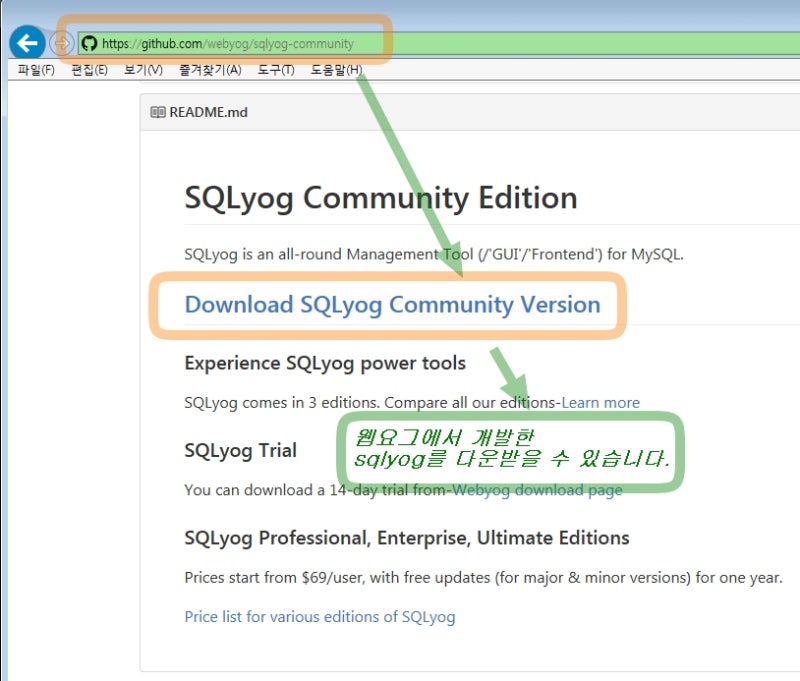Click the forward navigation arrow

[61, 43]
